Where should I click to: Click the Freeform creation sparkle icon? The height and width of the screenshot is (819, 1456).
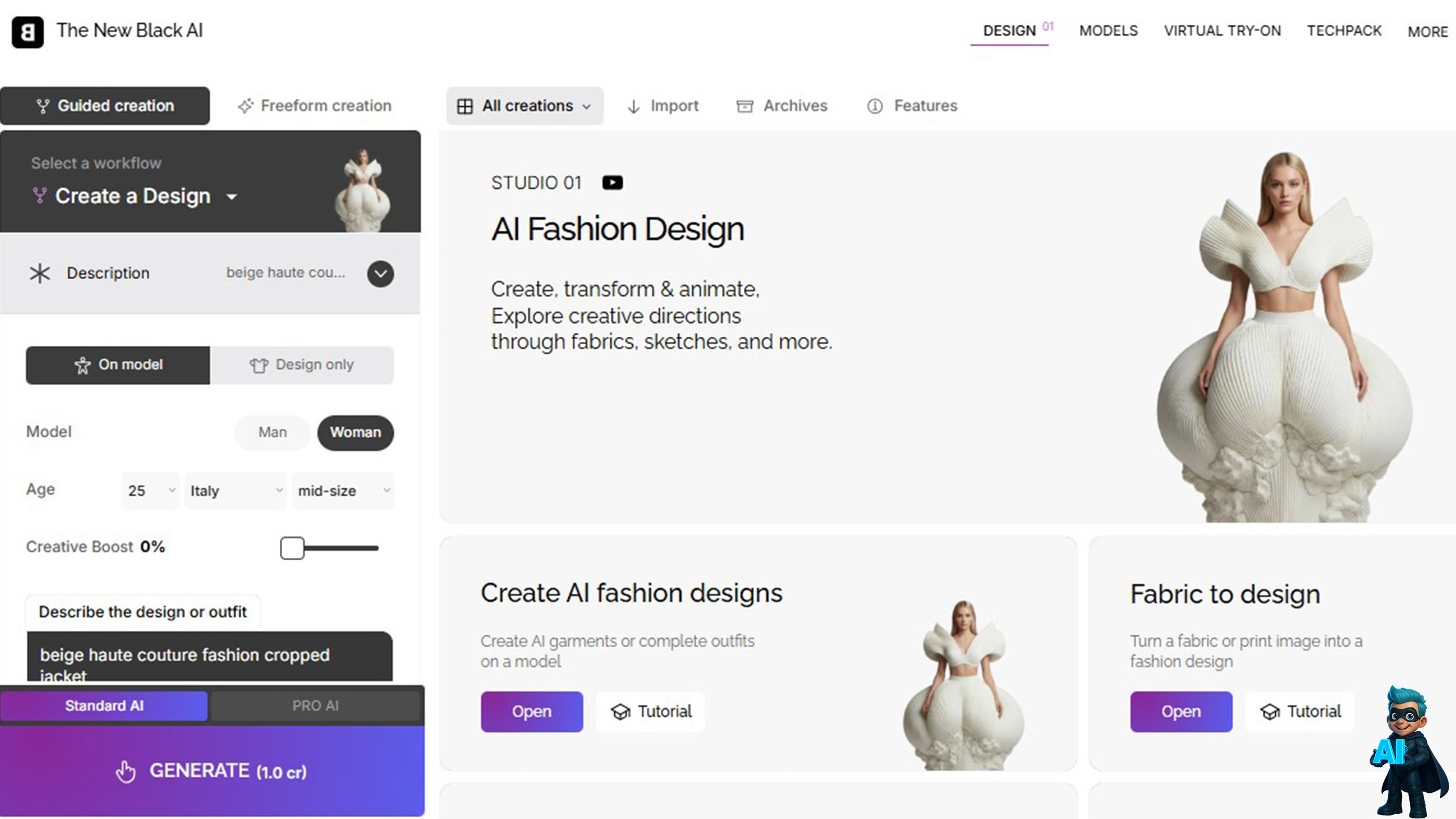pyautogui.click(x=246, y=106)
